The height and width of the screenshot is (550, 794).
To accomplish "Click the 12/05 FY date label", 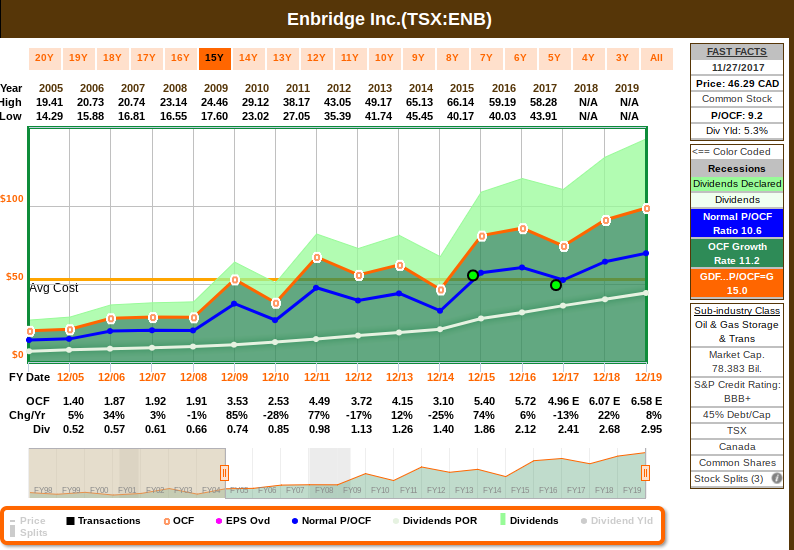I will click(x=70, y=377).
